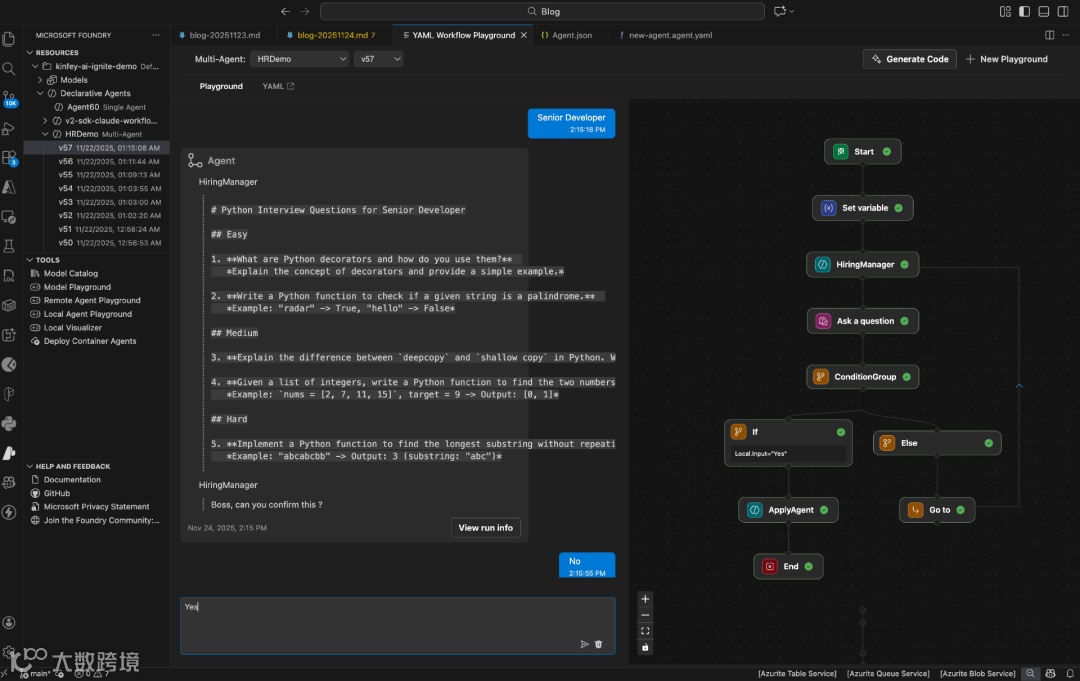Open the Multi-Agent HRDemo dropdown
Image resolution: width=1080 pixels, height=681 pixels.
point(300,59)
